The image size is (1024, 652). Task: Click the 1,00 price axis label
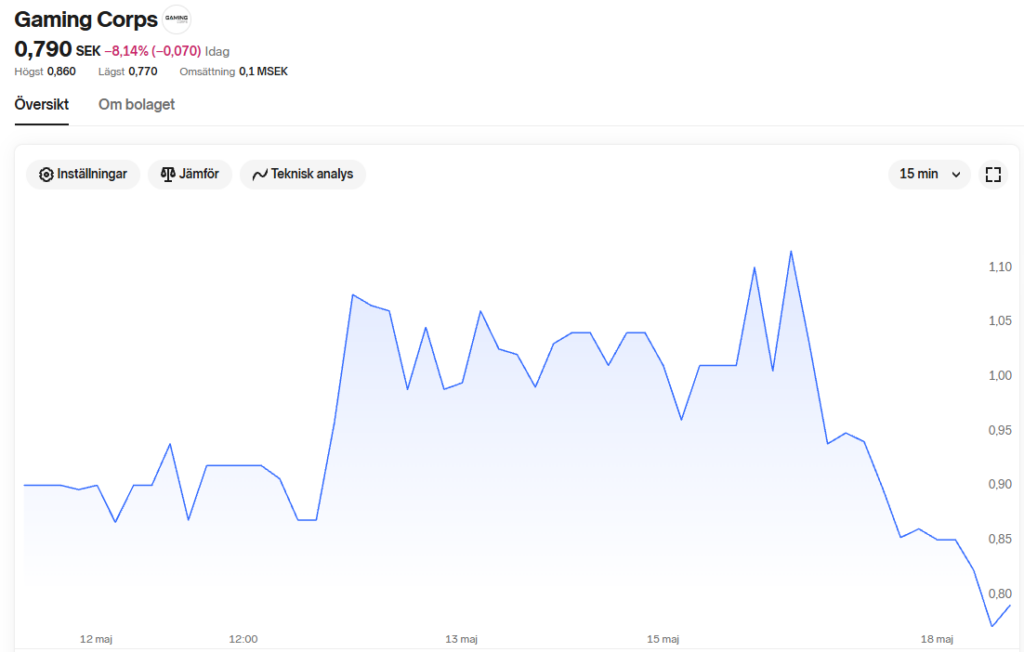(x=1000, y=376)
